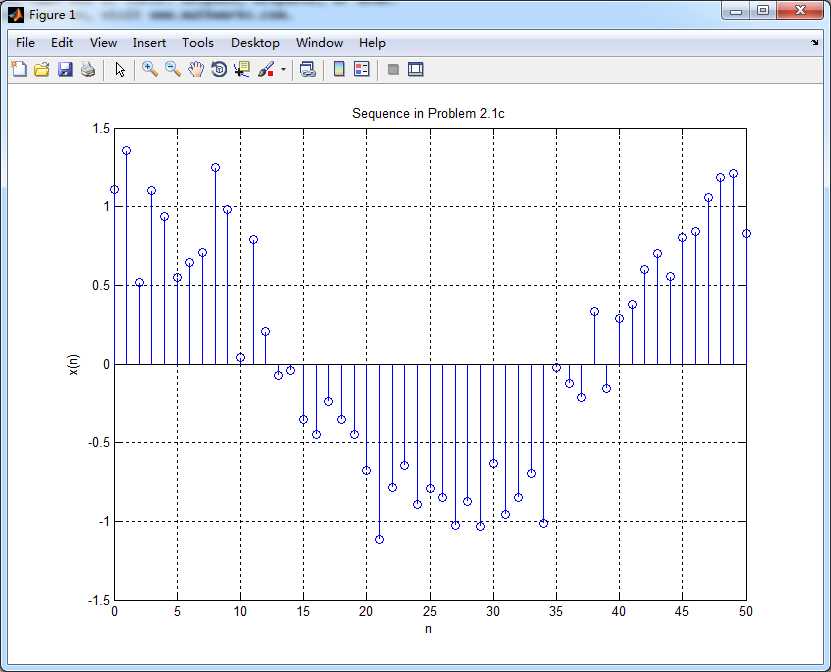Click the Link Plot icon
Image resolution: width=831 pixels, height=672 pixels.
(x=307, y=69)
